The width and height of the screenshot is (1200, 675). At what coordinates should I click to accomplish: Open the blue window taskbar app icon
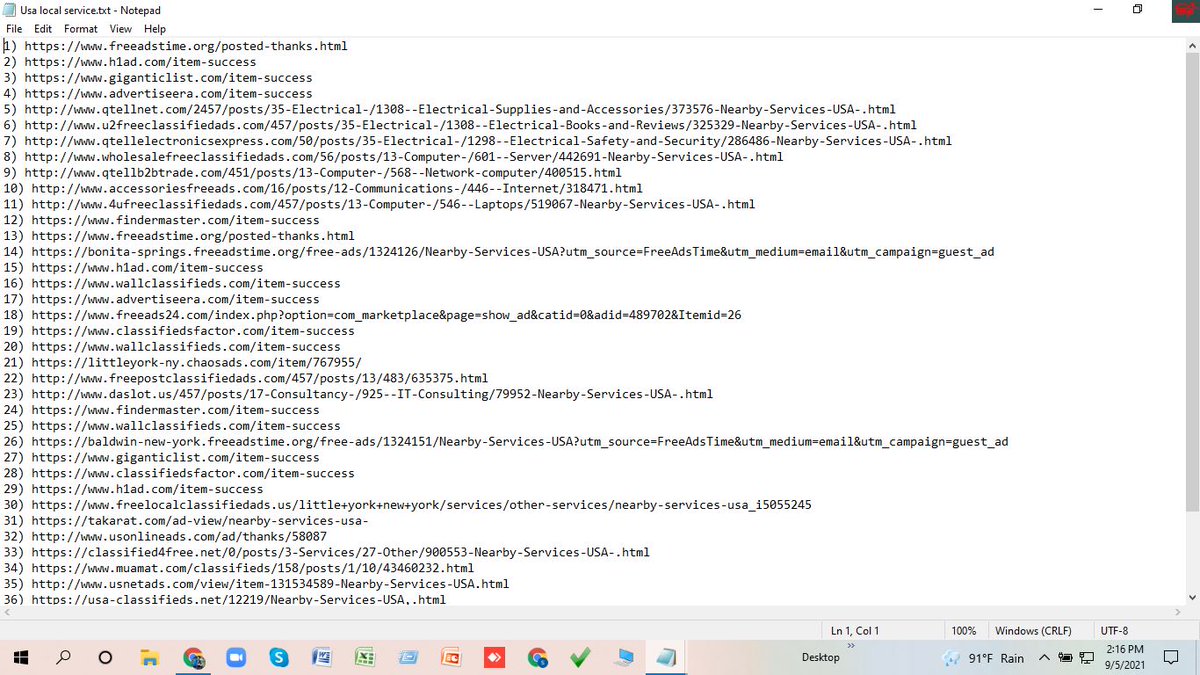409,658
